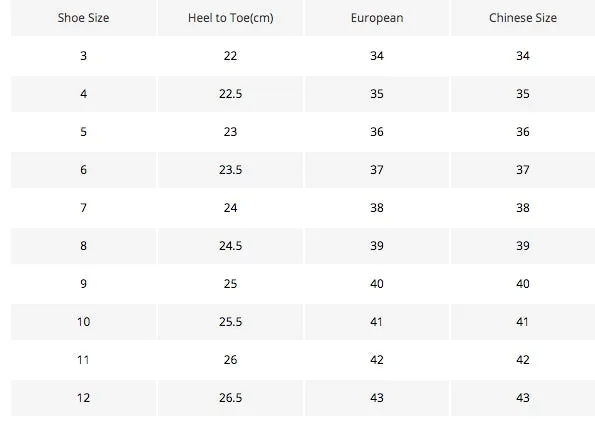Click Chinese size 37 cell
Screen dimensions: 595x421
tap(523, 170)
